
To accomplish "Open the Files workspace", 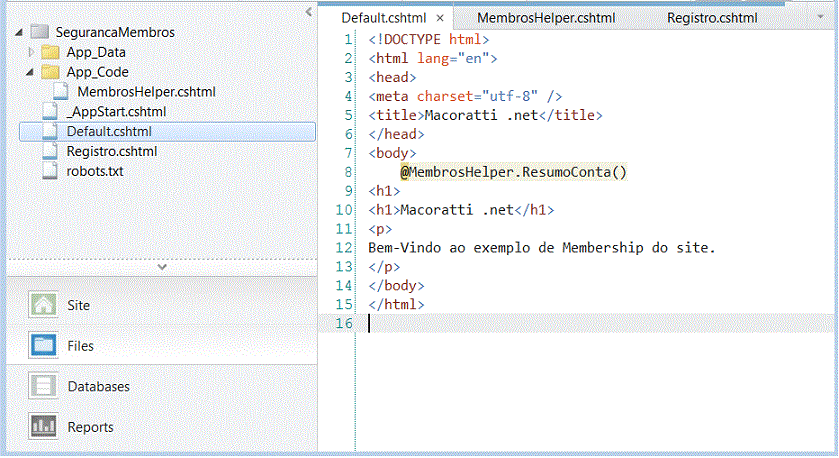I will point(80,346).
